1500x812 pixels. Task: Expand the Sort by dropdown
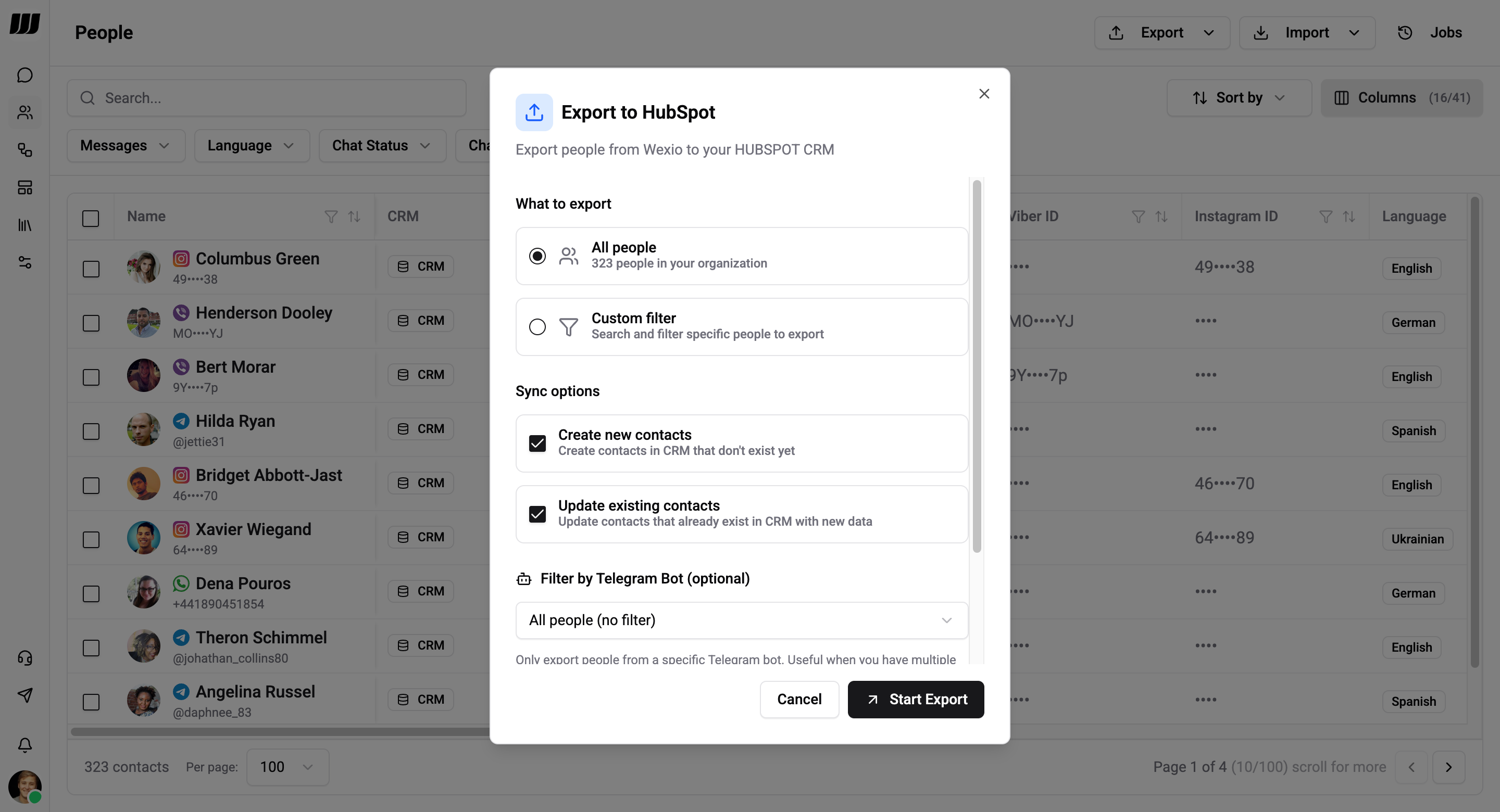(1239, 98)
